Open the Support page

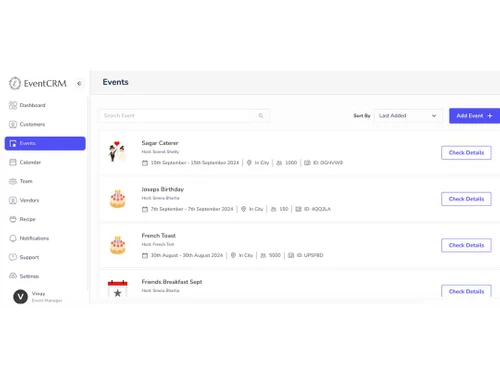[x=45, y=257]
